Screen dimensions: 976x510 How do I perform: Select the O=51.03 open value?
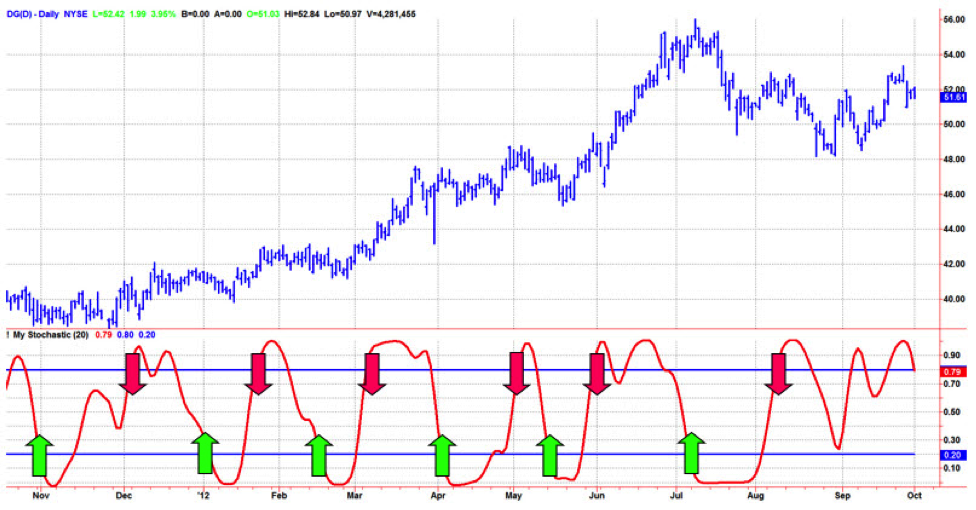(263, 14)
